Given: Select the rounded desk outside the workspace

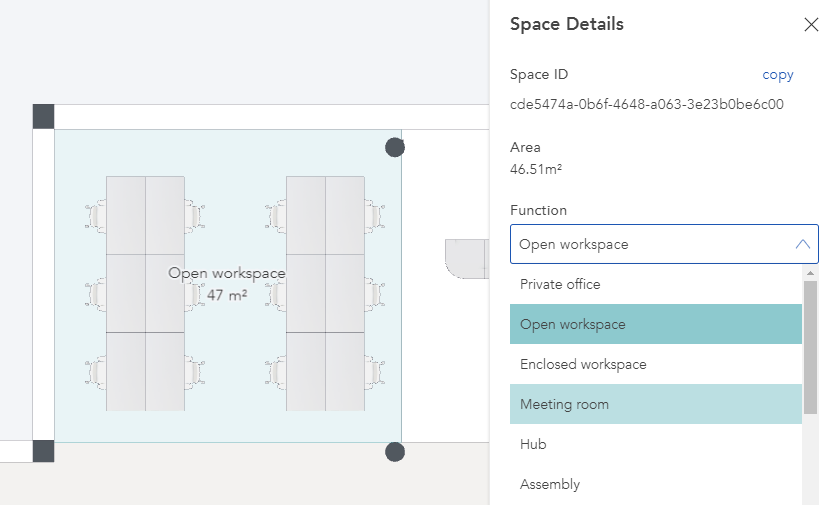Looking at the screenshot, I should pos(467,259).
